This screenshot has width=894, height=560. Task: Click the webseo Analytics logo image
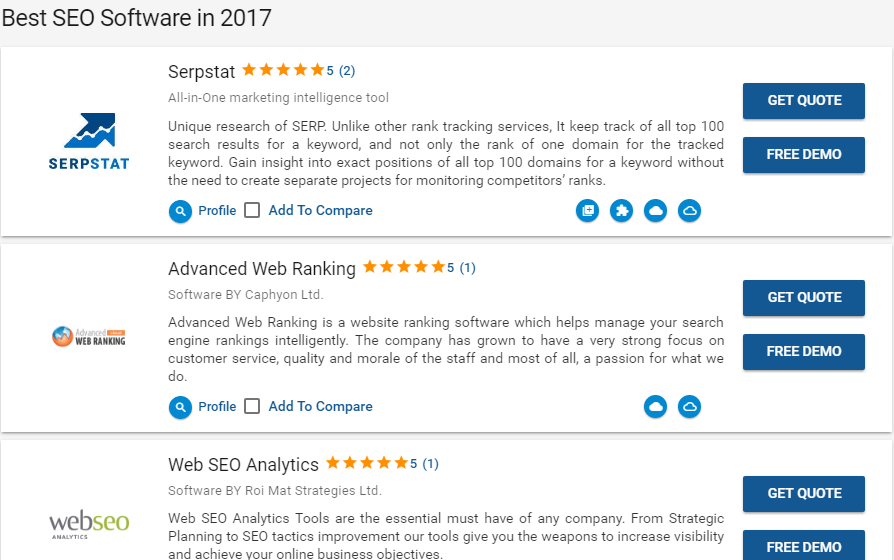pyautogui.click(x=89, y=524)
